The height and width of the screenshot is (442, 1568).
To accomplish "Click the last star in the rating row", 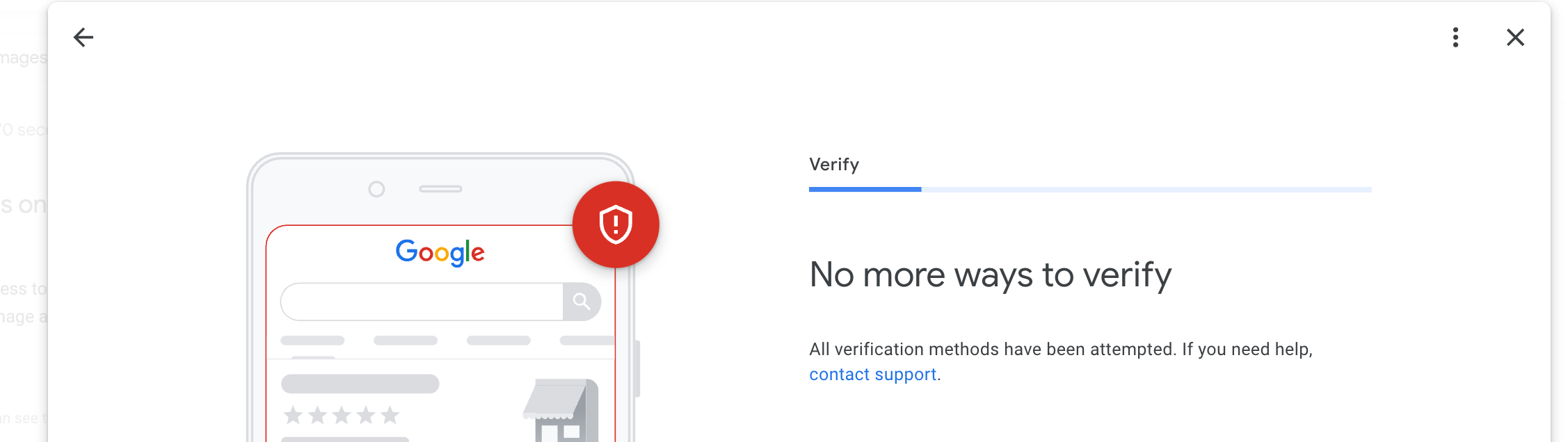I will [390, 416].
